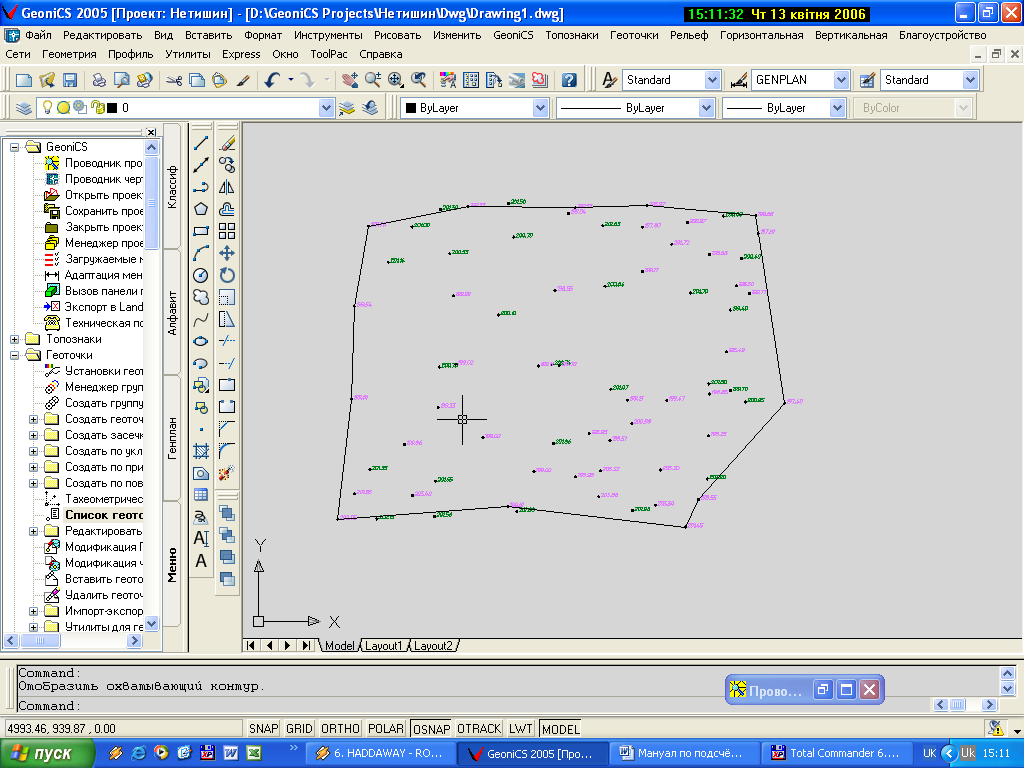Toggle POLAR tracking in the status bar

coord(386,728)
